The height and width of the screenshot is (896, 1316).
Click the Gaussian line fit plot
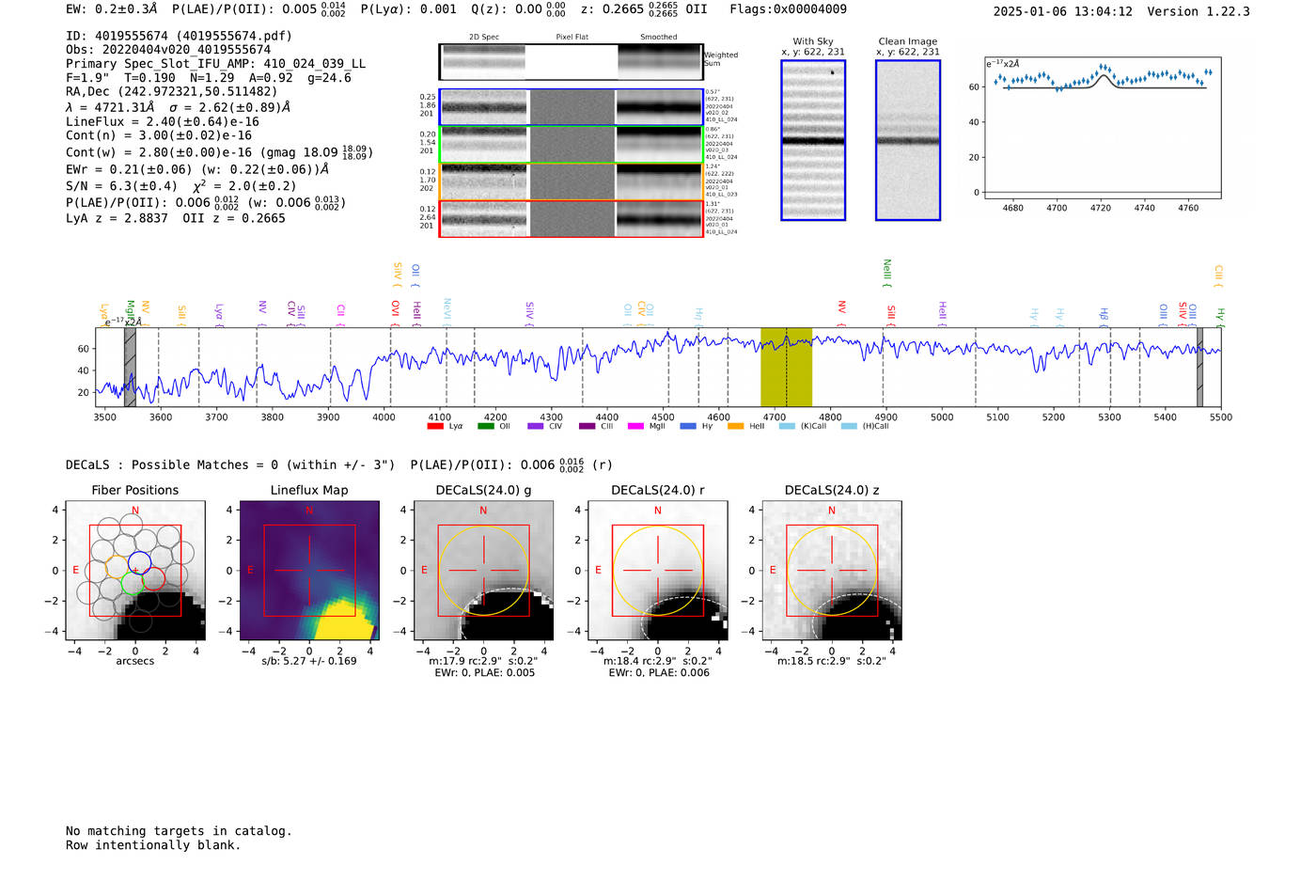(1102, 127)
